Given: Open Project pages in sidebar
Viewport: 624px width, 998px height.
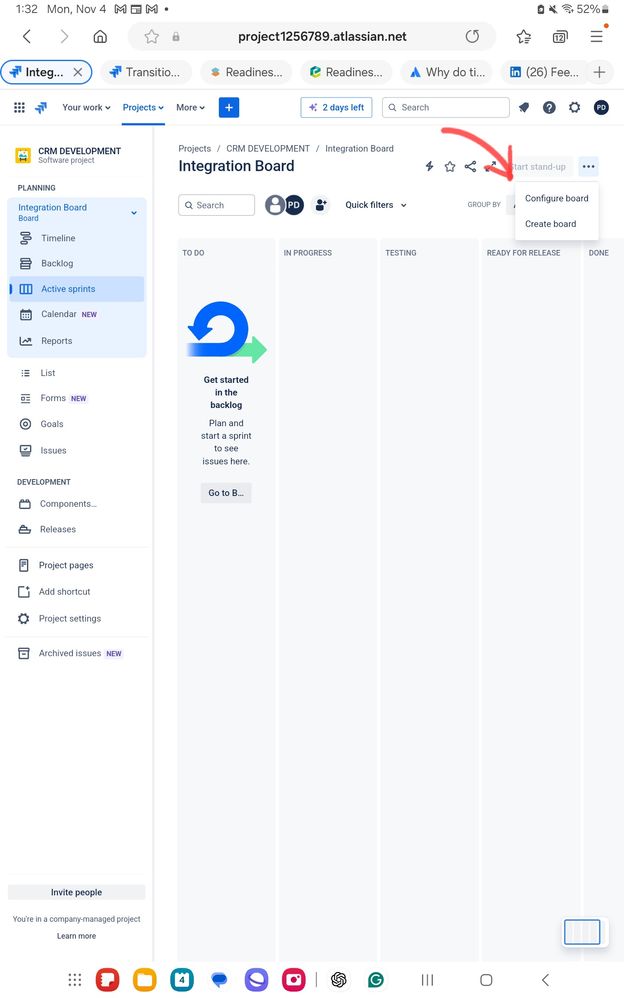Looking at the screenshot, I should pos(76,565).
